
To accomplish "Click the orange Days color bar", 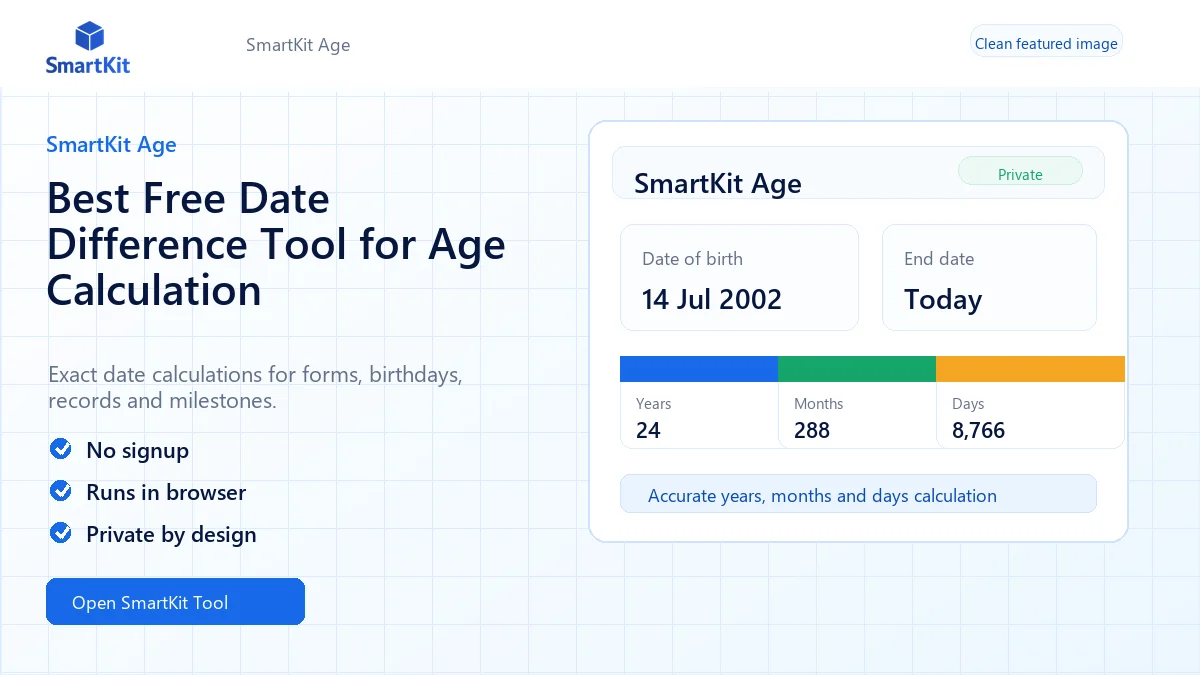I will [1030, 369].
